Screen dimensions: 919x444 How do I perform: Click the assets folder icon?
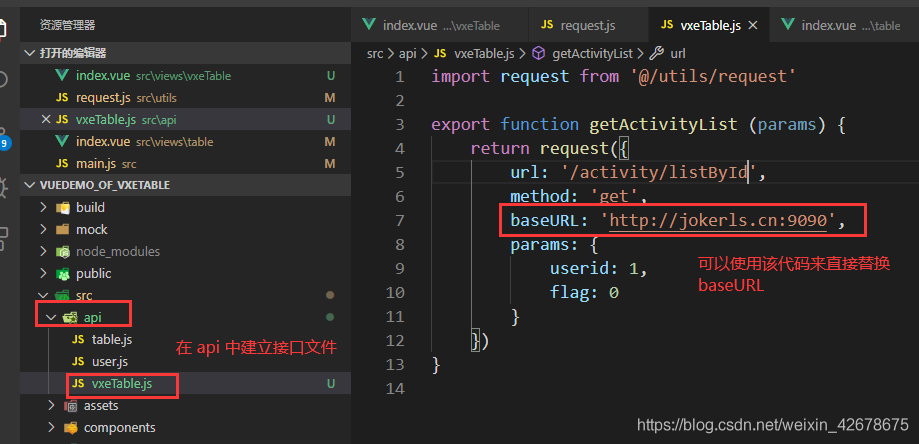[x=70, y=405]
